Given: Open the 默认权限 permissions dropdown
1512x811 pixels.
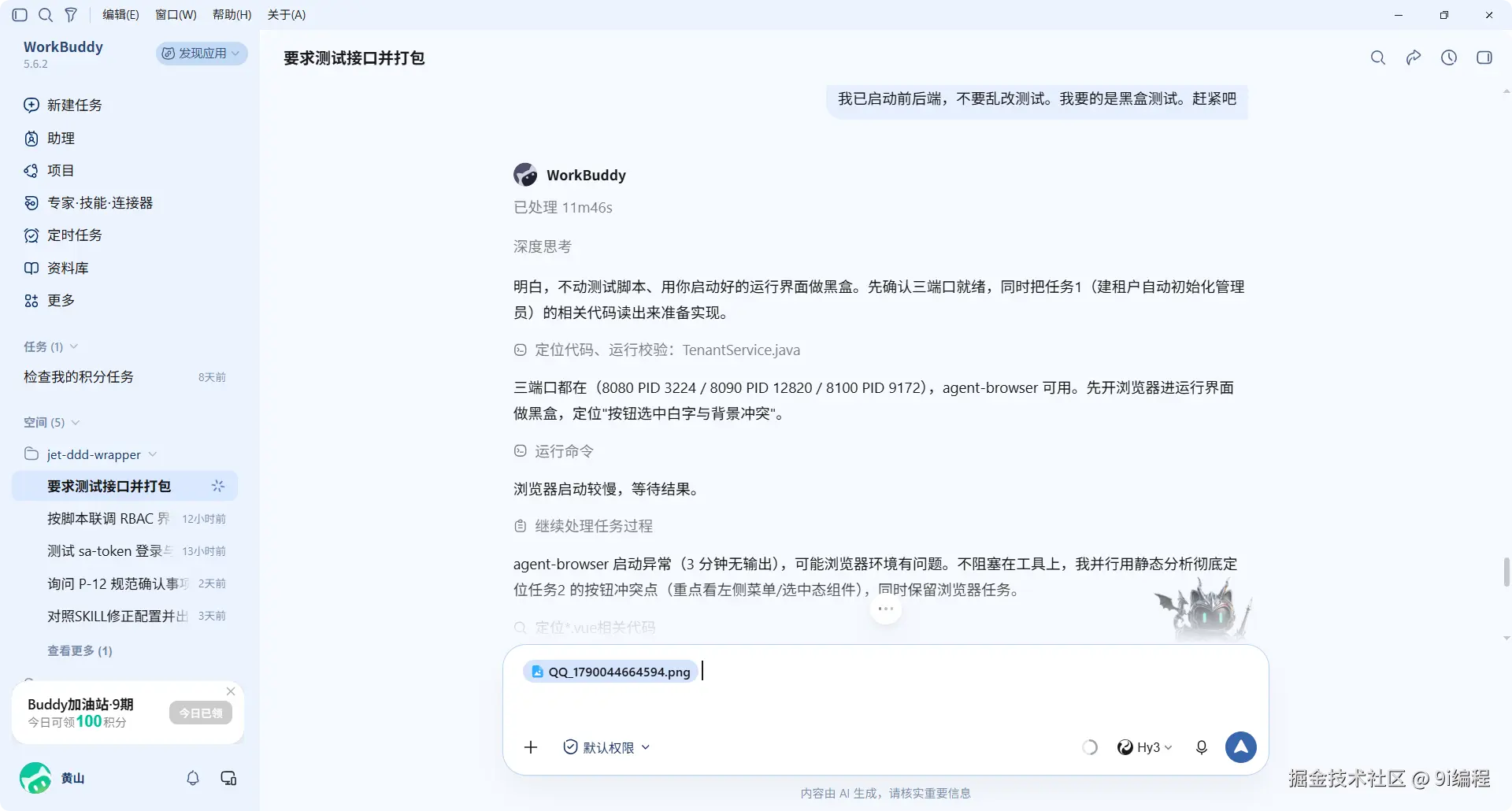Looking at the screenshot, I should point(607,747).
